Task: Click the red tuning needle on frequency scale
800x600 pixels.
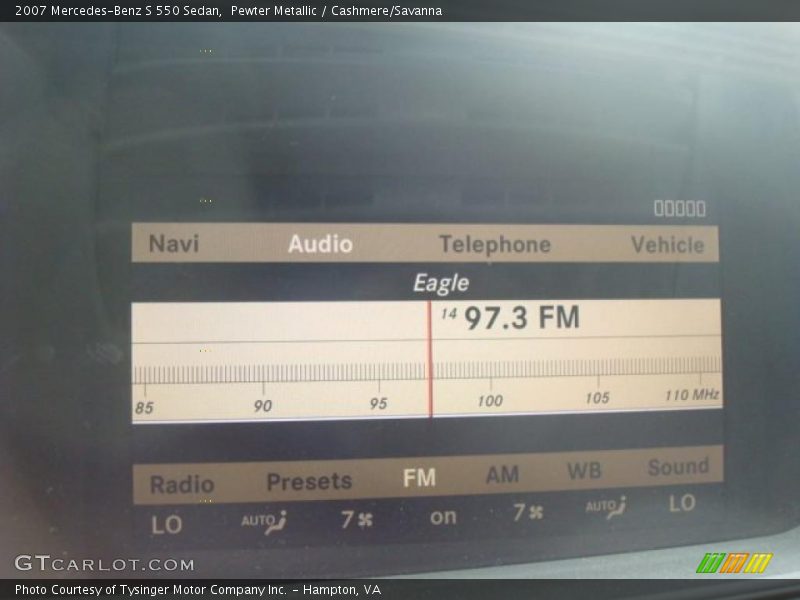Action: pos(430,359)
